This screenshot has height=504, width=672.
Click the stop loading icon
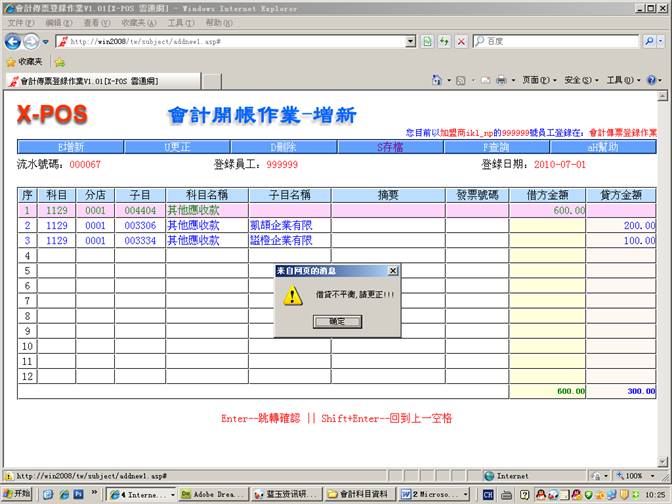(x=460, y=41)
